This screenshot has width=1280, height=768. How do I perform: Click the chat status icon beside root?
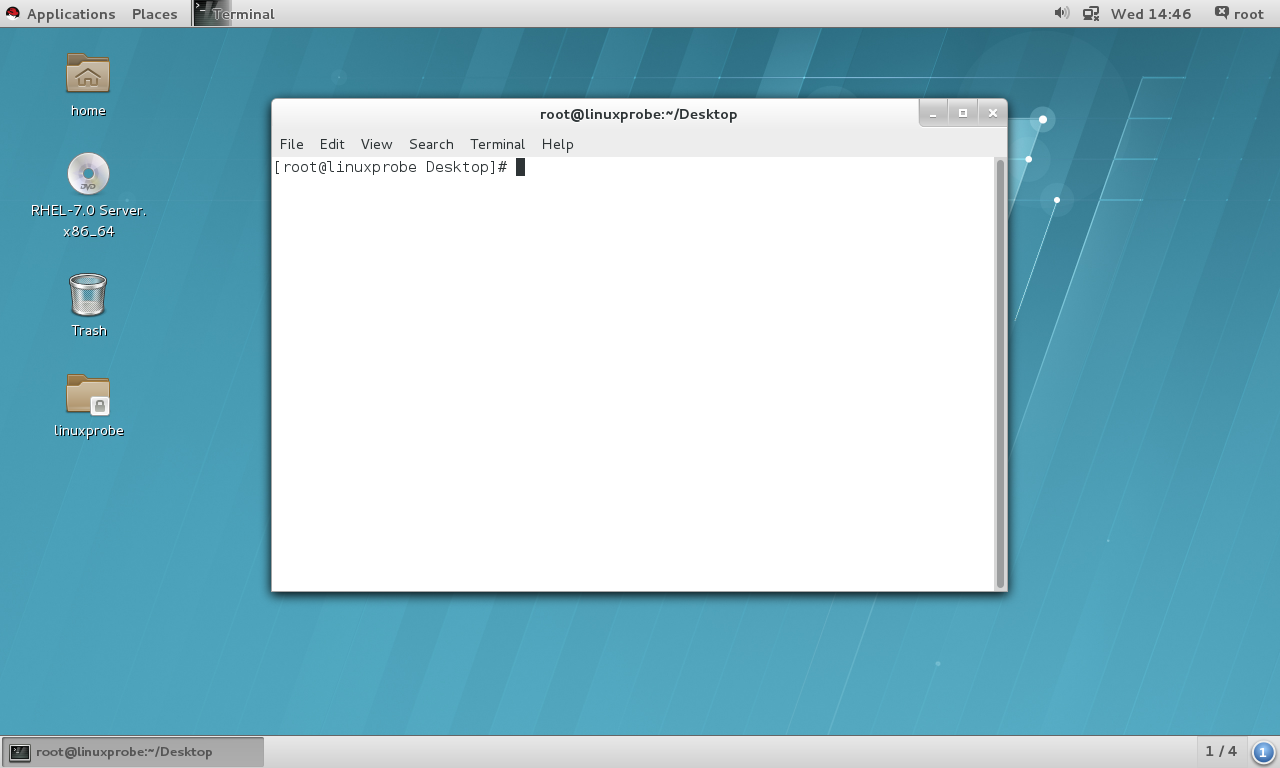pyautogui.click(x=1221, y=13)
